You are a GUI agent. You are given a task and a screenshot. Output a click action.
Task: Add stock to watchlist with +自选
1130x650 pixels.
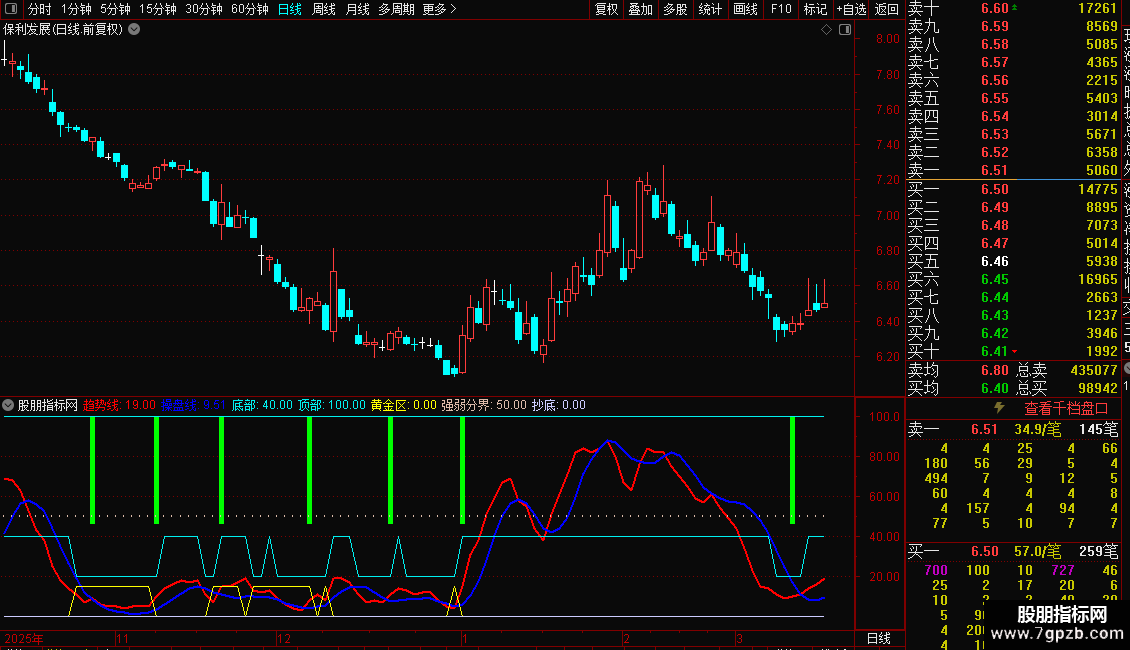tap(852, 9)
